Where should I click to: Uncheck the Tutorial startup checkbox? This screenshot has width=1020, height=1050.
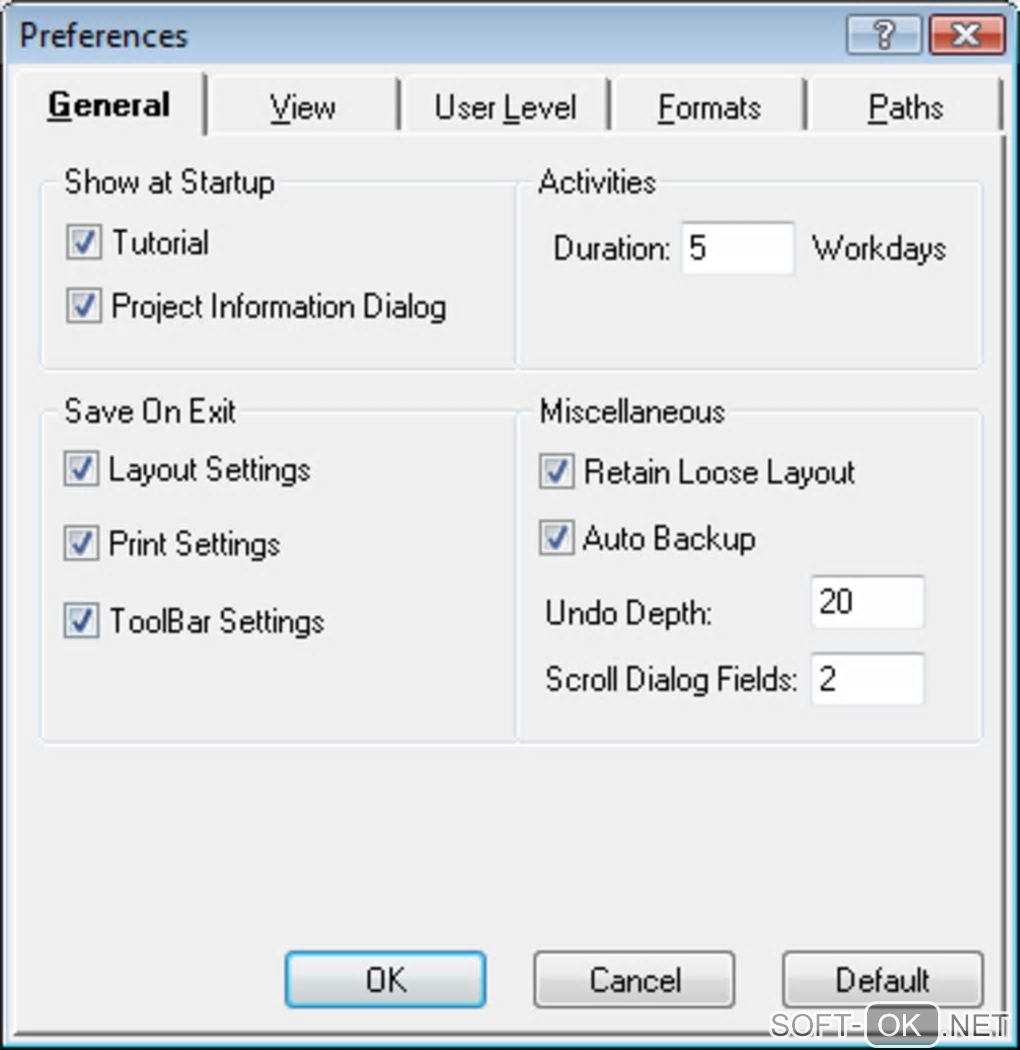(84, 243)
